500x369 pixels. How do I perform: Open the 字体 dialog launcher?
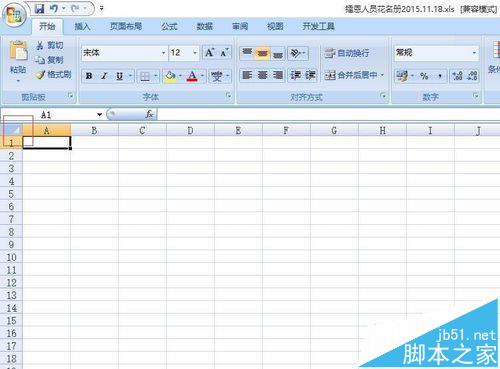click(228, 96)
